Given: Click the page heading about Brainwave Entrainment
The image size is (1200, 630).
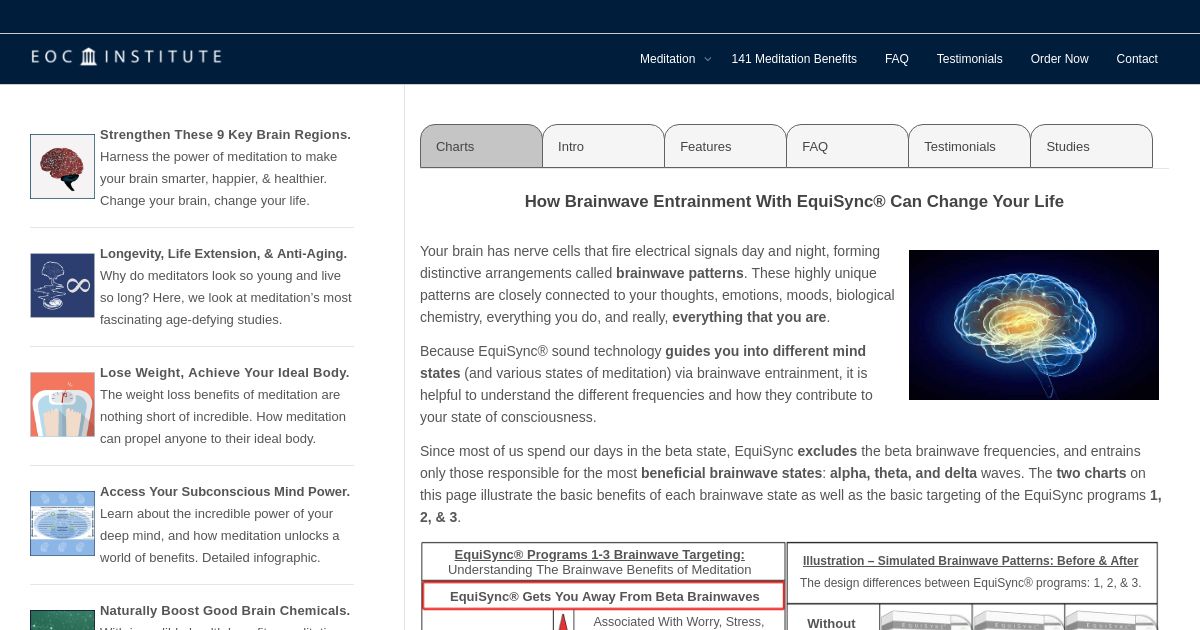Looking at the screenshot, I should [x=794, y=201].
